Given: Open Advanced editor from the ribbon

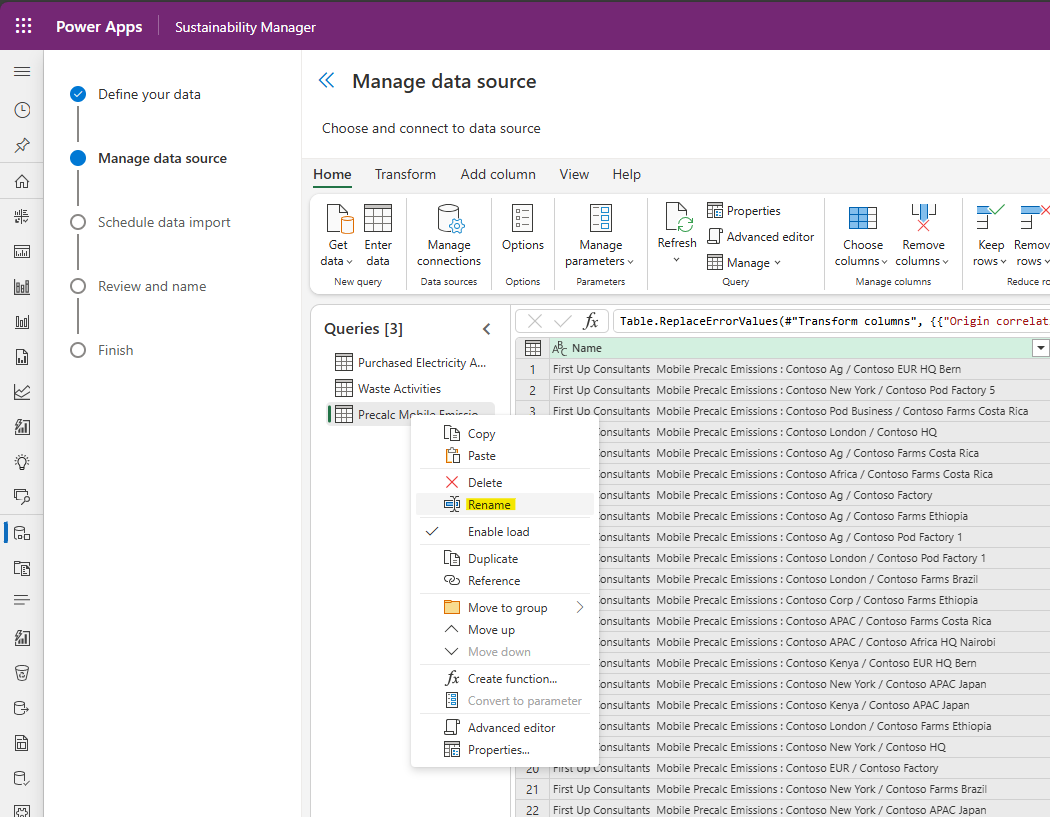Looking at the screenshot, I should coord(761,236).
